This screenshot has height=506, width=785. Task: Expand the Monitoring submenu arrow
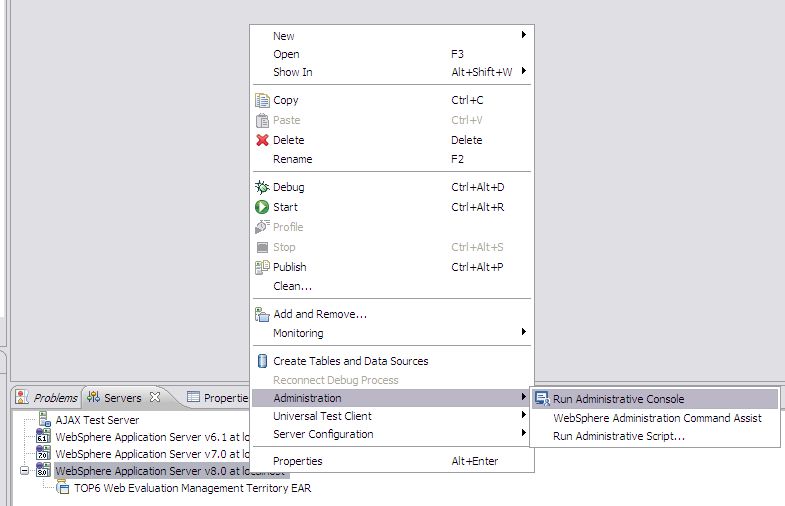pyautogui.click(x=524, y=331)
